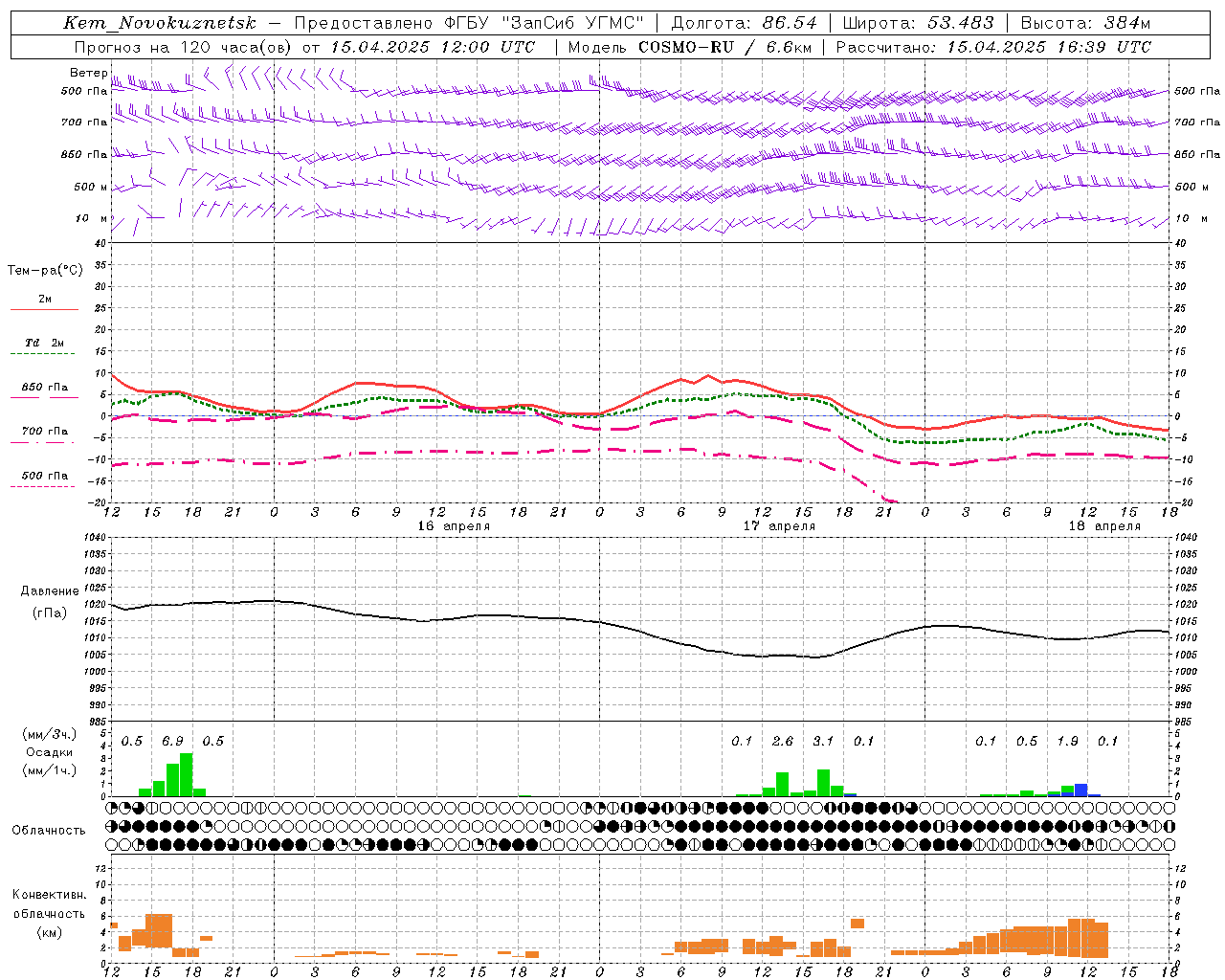Image resolution: width=1225 pixels, height=980 pixels.
Task: Click the Давление panel label
Action: [x=50, y=591]
